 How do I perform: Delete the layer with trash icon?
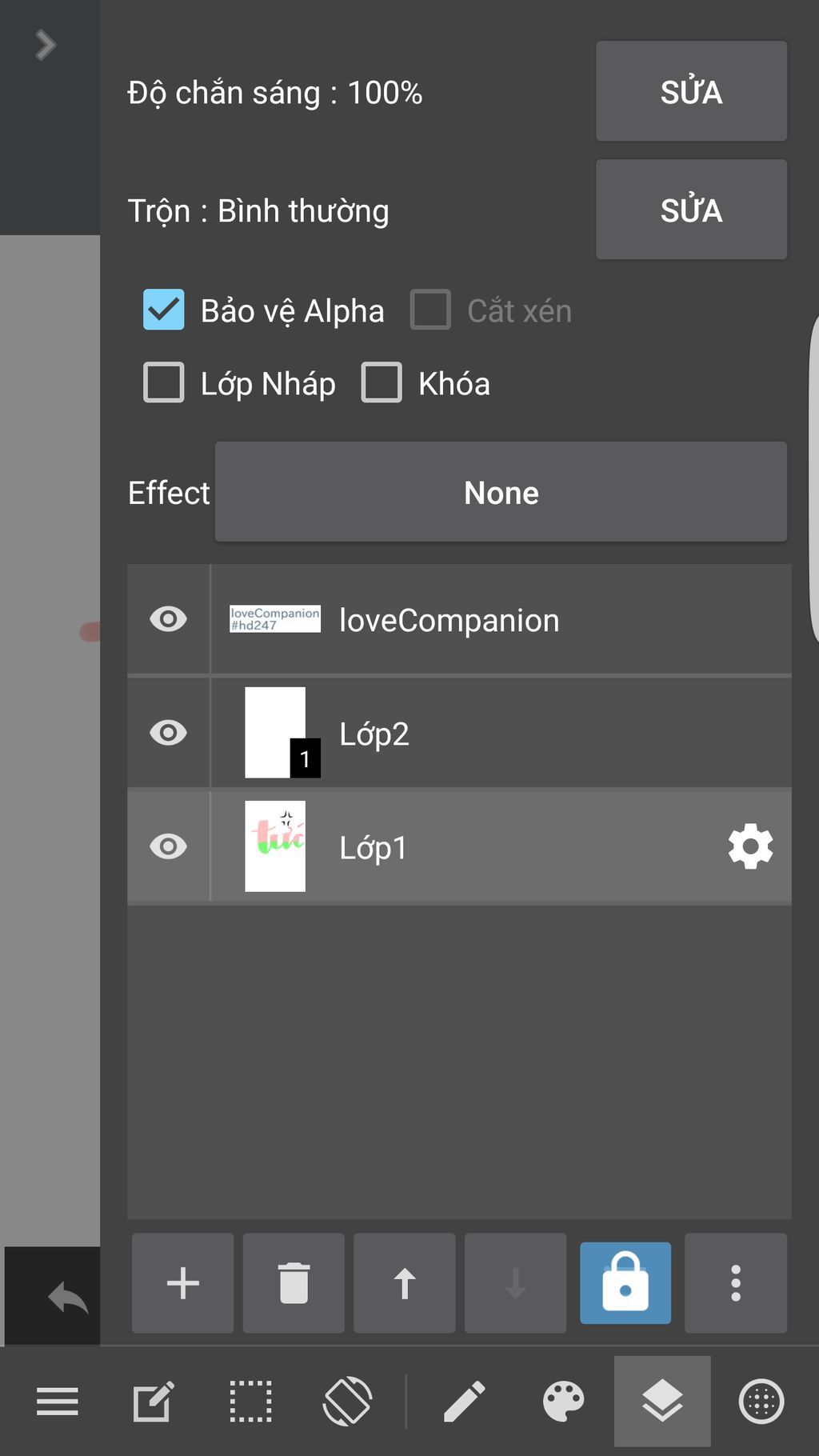point(294,1283)
